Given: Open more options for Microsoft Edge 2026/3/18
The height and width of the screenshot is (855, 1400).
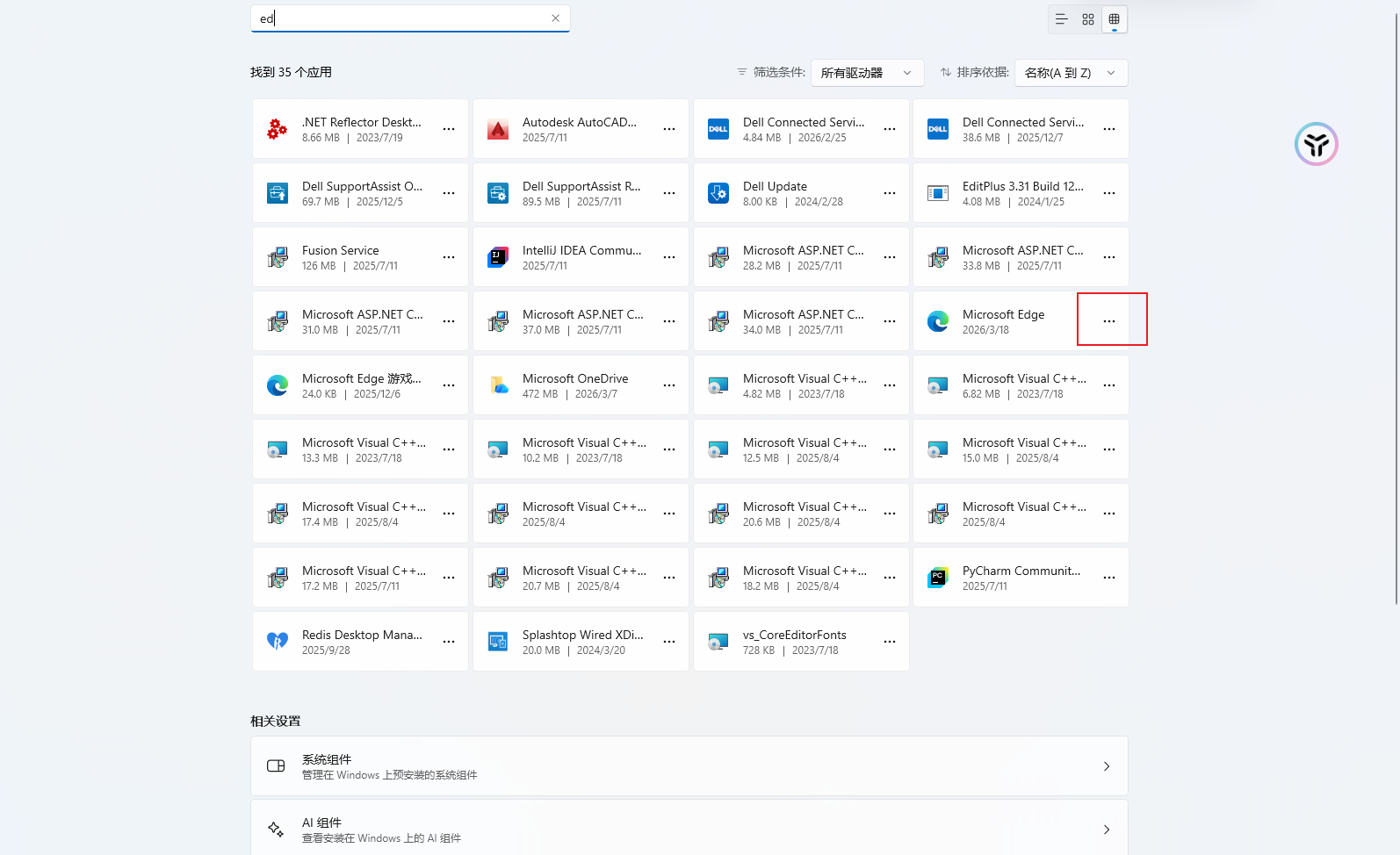Looking at the screenshot, I should tap(1109, 321).
